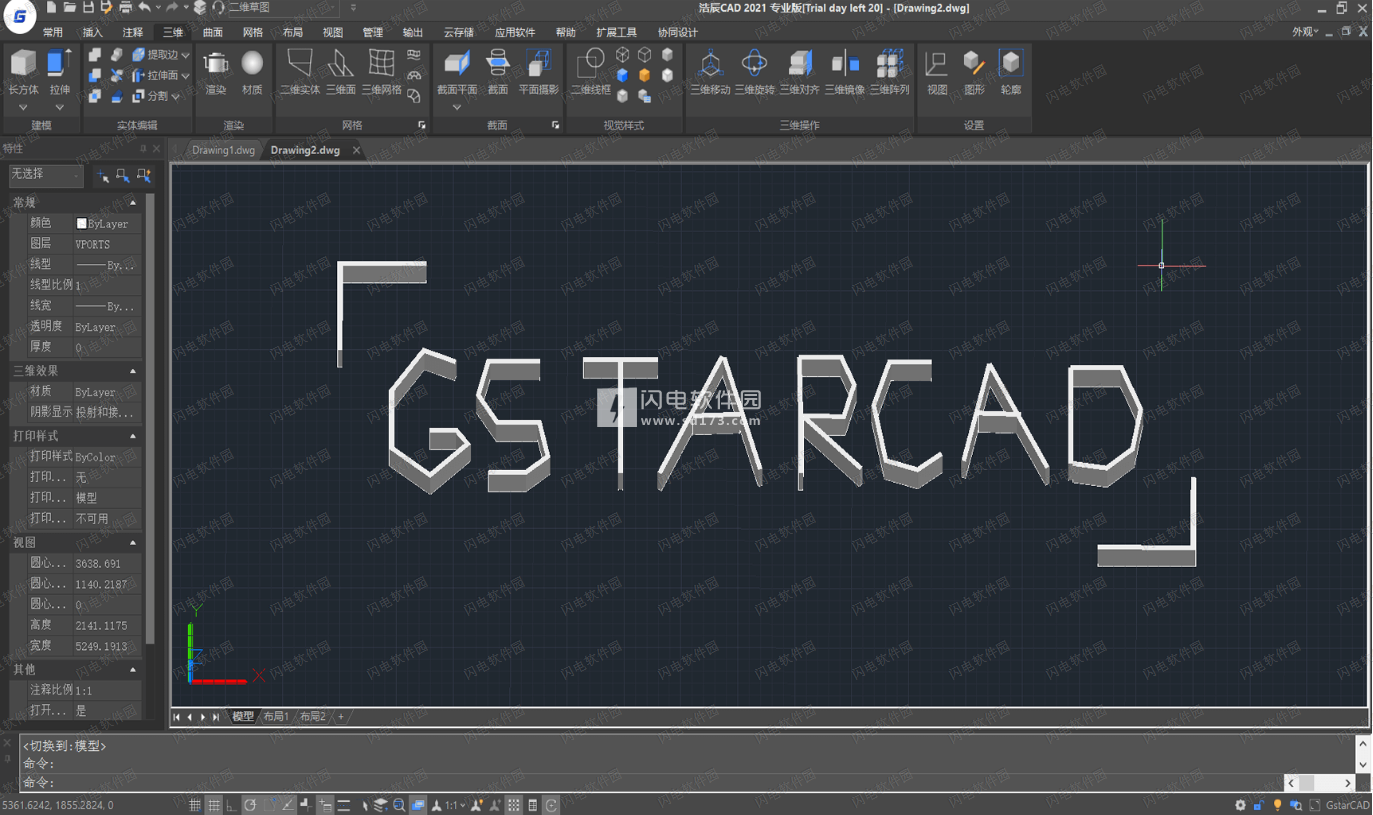Toggle snap mode in status bar
Viewport: 1373px width, 815px height.
click(195, 805)
